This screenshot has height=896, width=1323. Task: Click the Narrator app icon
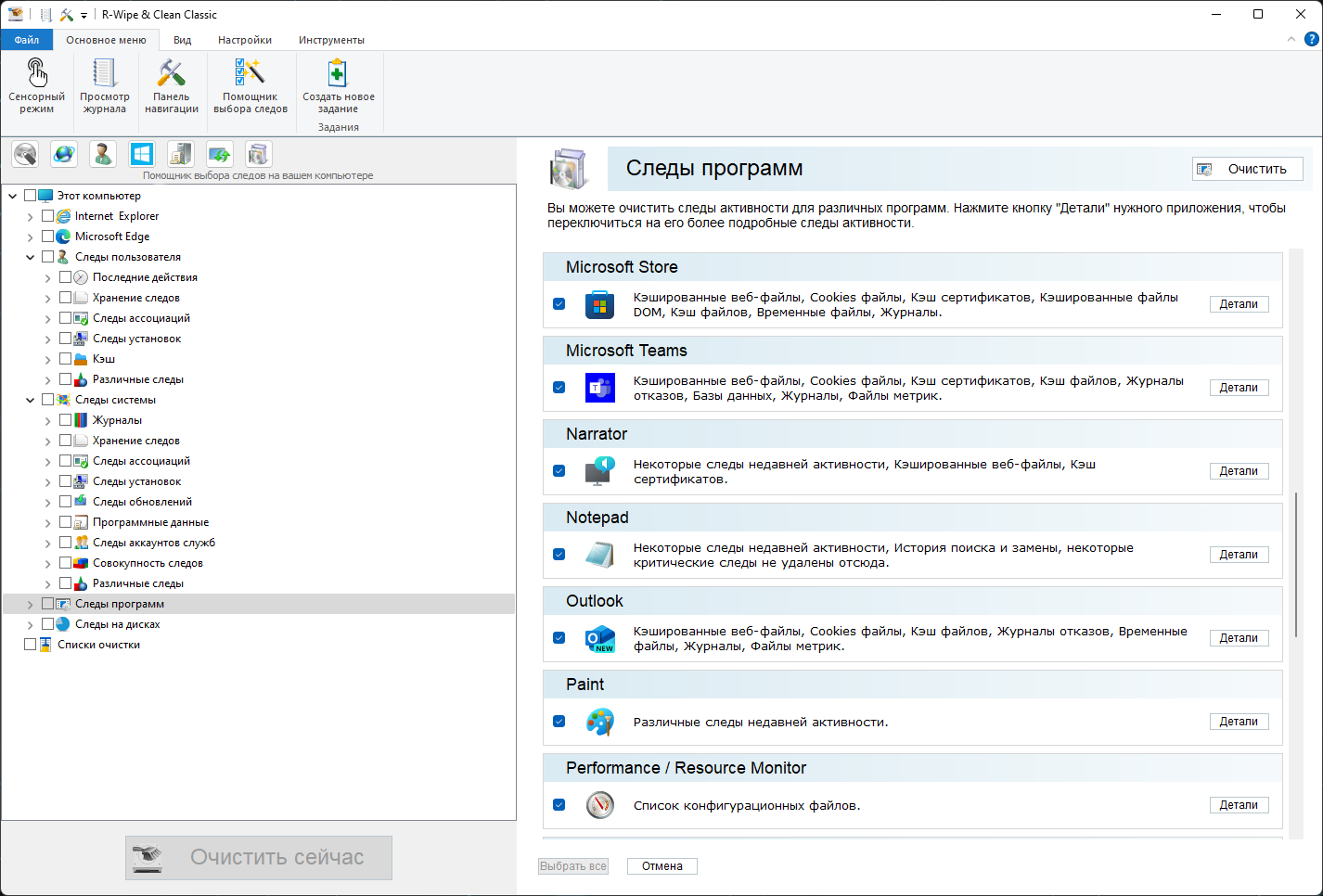pos(600,471)
